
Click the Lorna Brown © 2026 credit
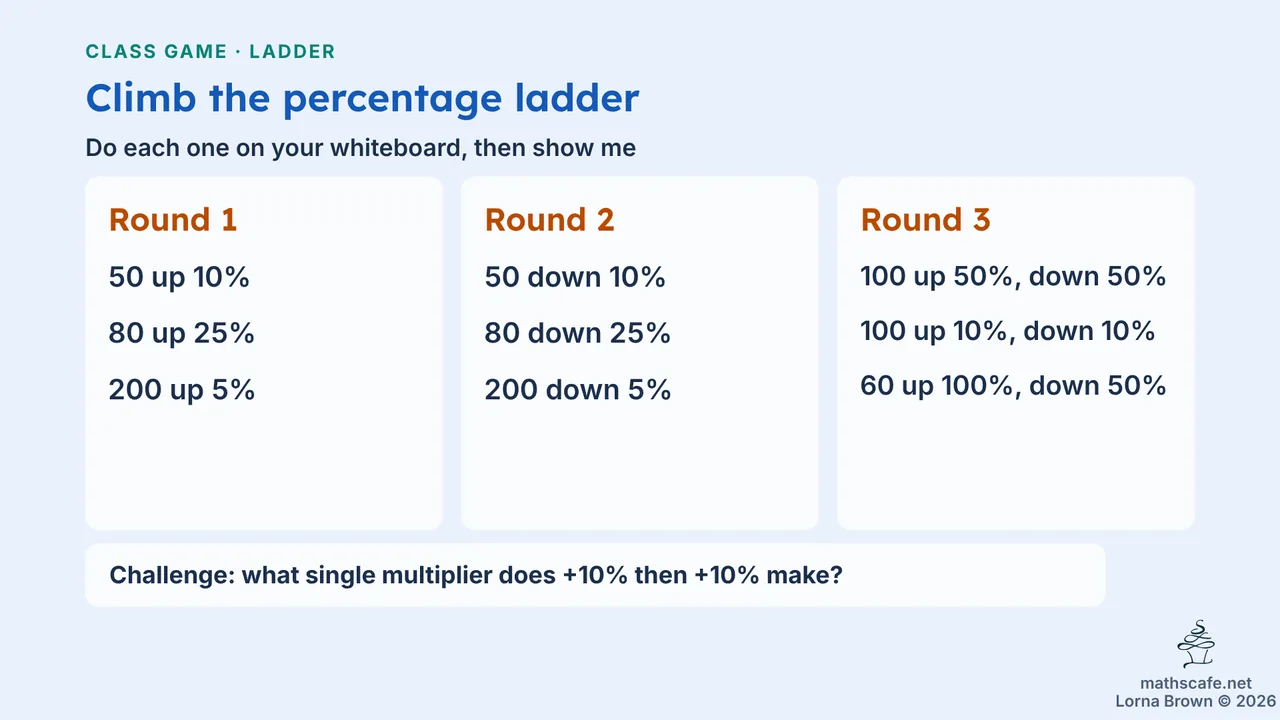coord(1195,701)
